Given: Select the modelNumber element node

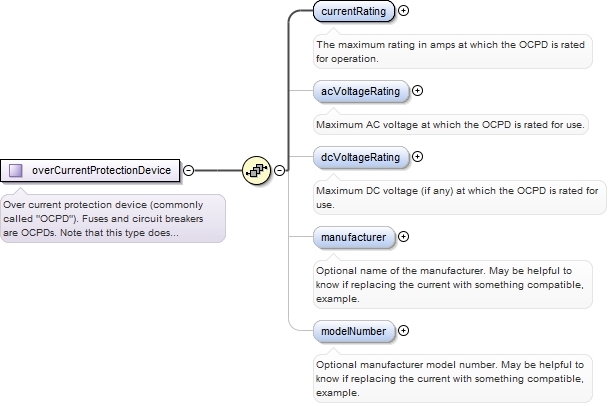Looking at the screenshot, I should [354, 331].
